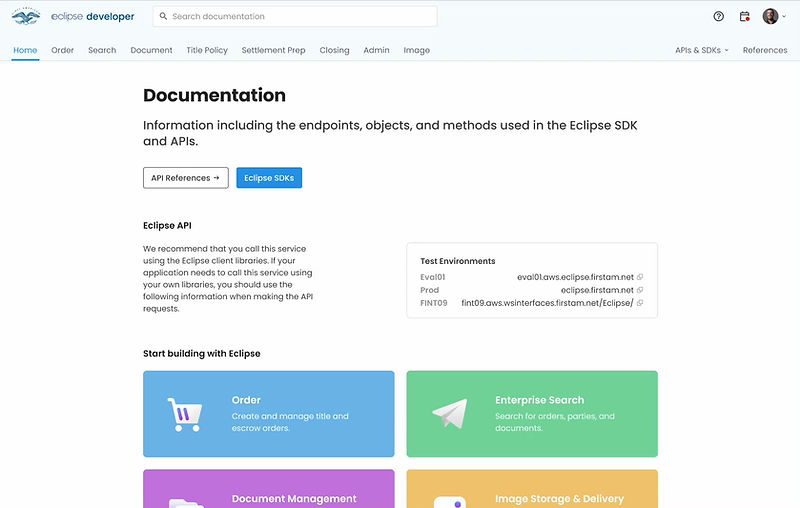The width and height of the screenshot is (800, 508).
Task: Click the fint09.aws.wsinterfaces.firstam.net/Eclipse/ address
Action: coord(547,302)
